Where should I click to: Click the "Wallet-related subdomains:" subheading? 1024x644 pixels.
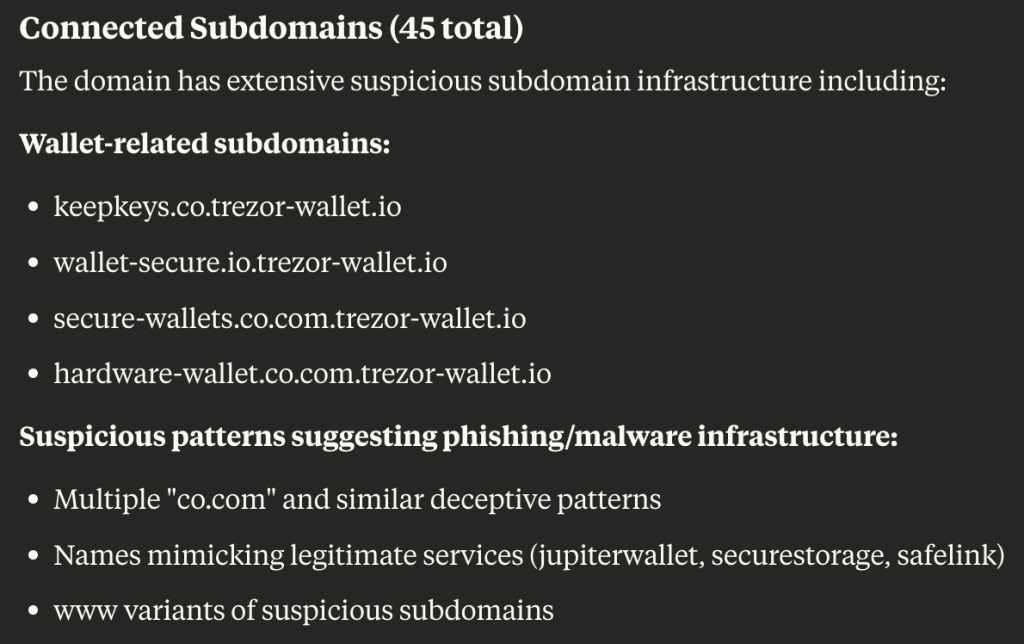[204, 143]
